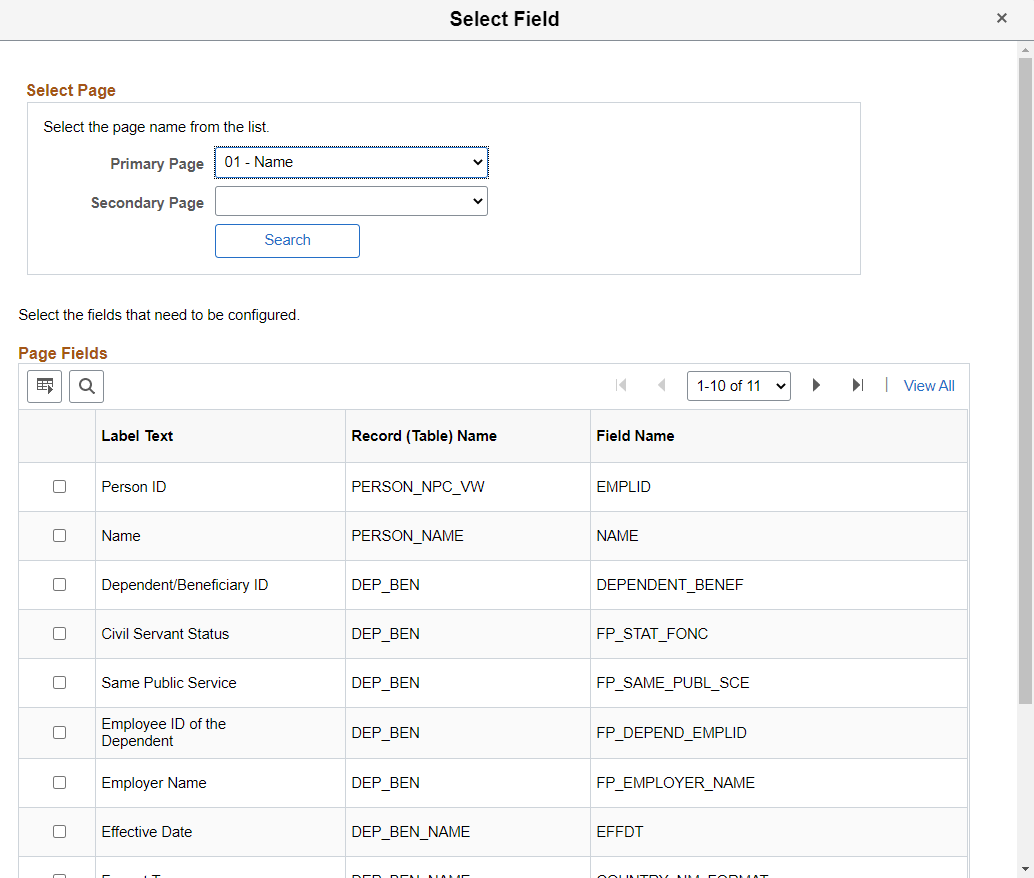
Task: Jump to last page of rows
Action: 857,386
